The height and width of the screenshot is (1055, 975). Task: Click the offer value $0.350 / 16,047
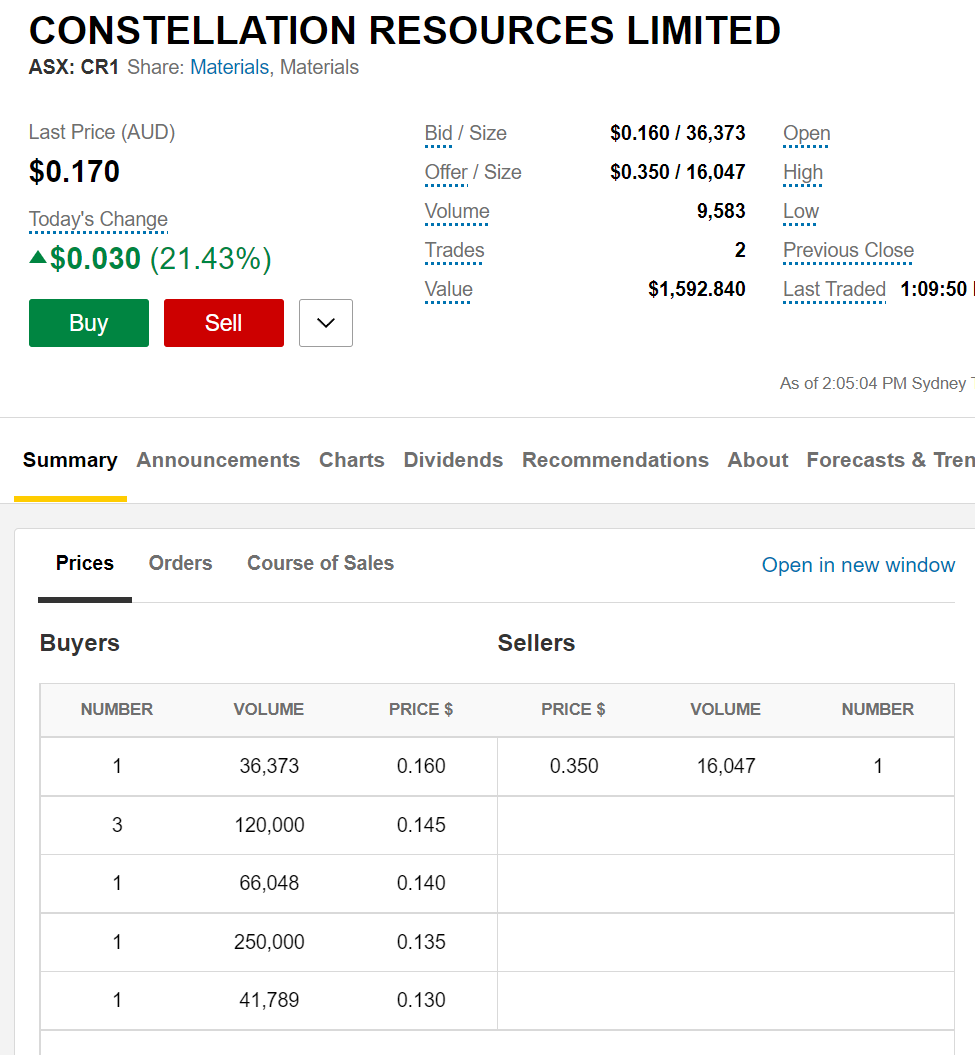[678, 172]
